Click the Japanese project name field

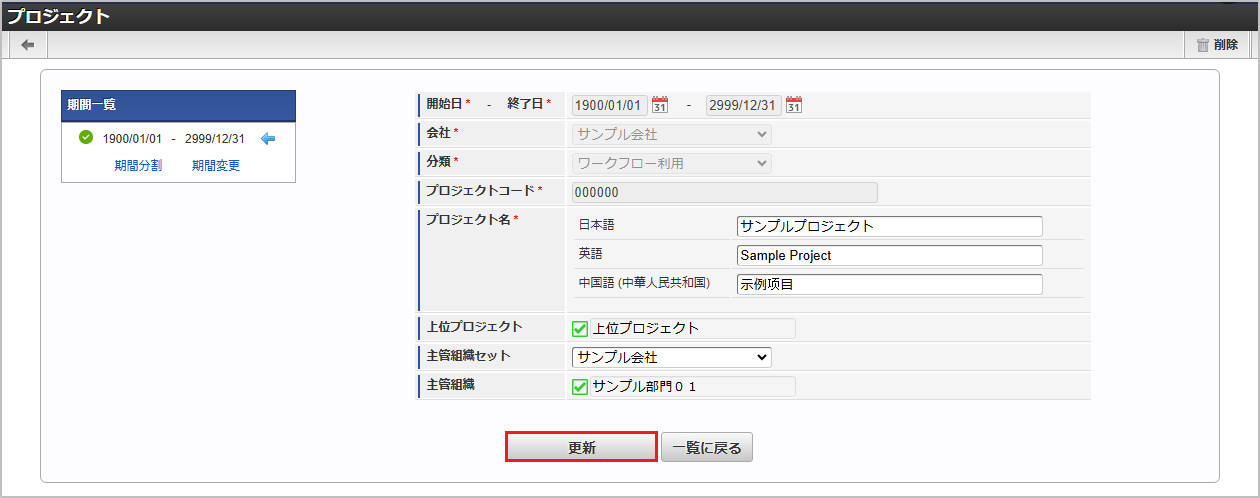pos(889,226)
